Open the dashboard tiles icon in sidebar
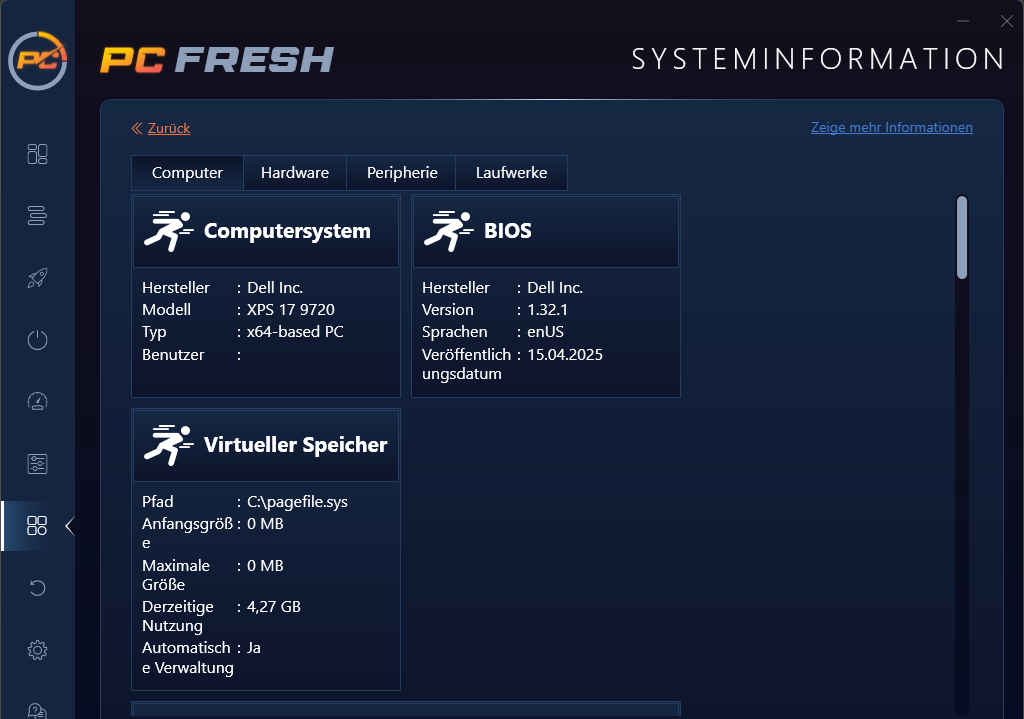The height and width of the screenshot is (719, 1024). coord(37,154)
